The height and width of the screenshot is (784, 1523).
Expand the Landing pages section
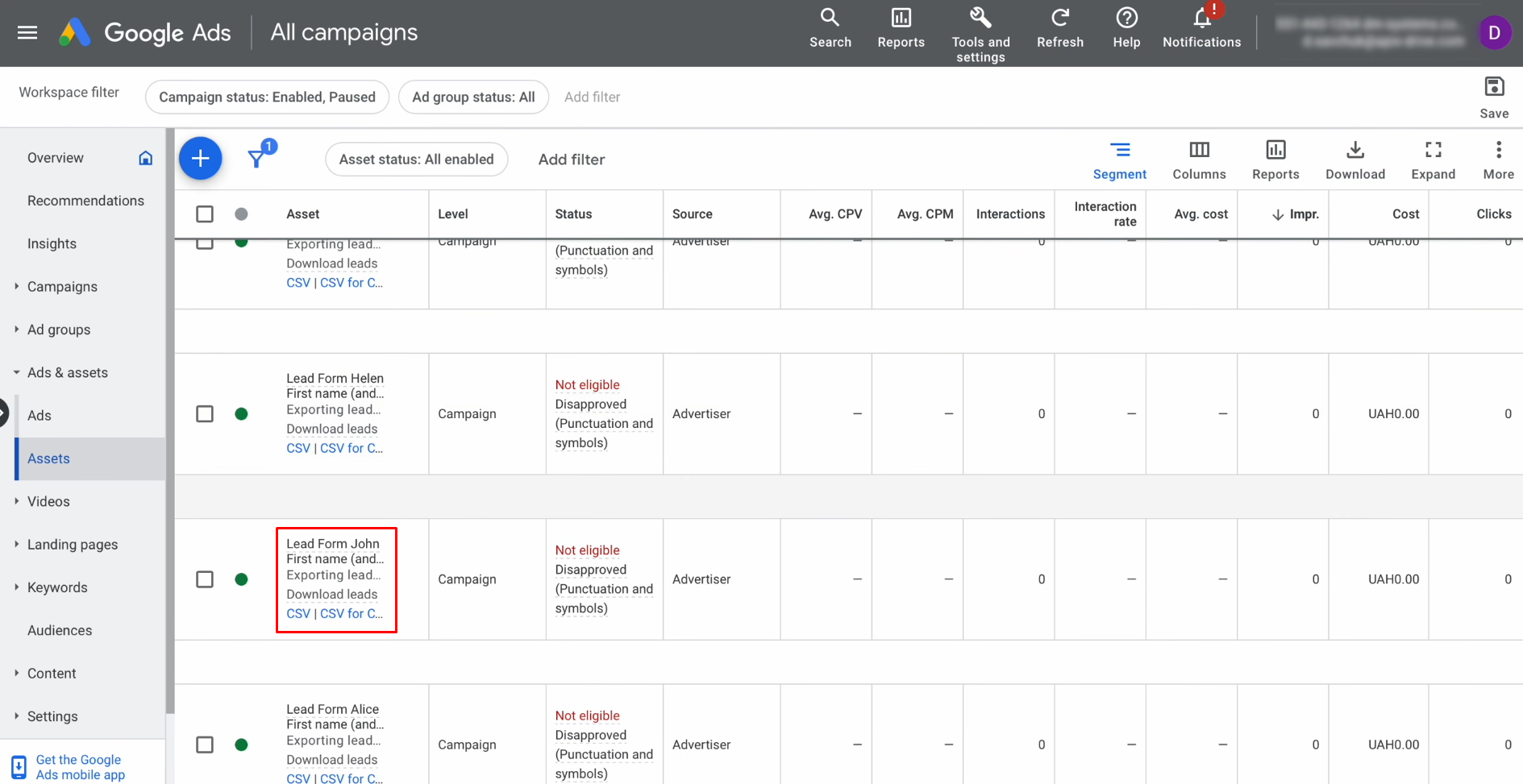pos(16,544)
